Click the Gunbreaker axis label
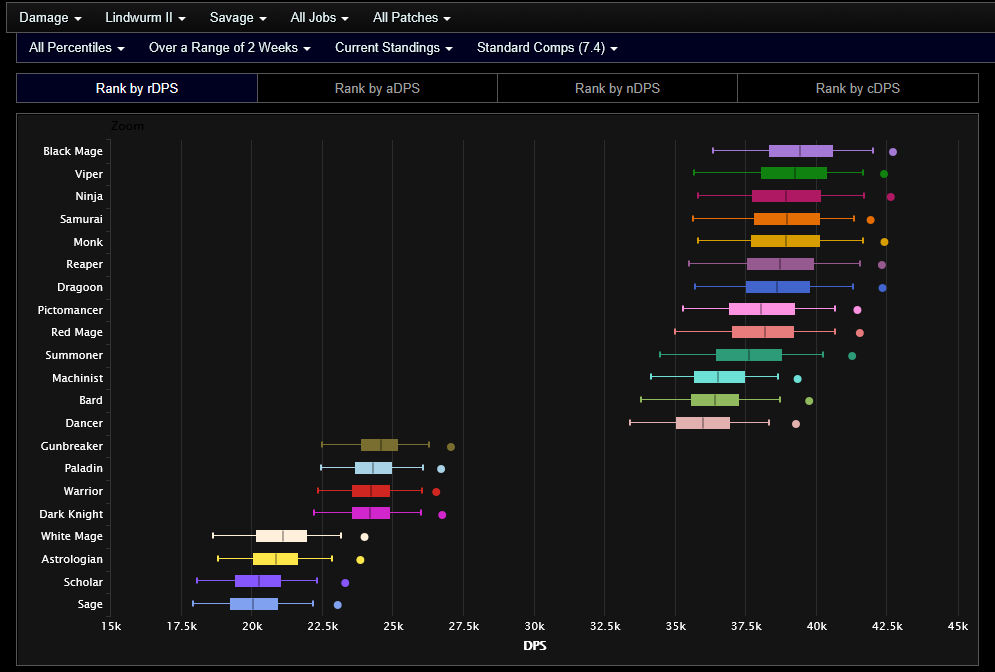The width and height of the screenshot is (995, 672). point(72,445)
